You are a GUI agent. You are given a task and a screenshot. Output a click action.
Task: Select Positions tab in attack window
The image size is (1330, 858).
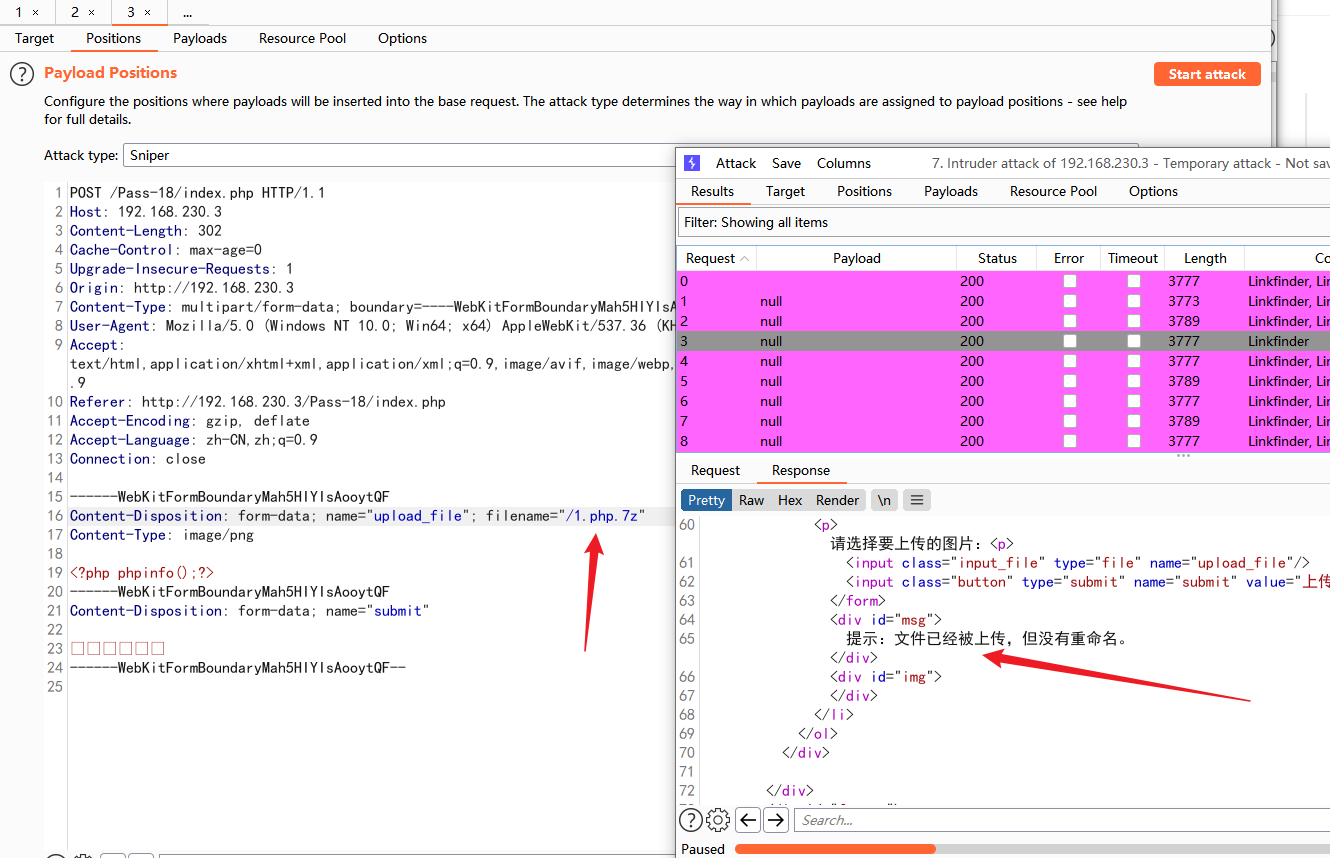click(x=864, y=191)
